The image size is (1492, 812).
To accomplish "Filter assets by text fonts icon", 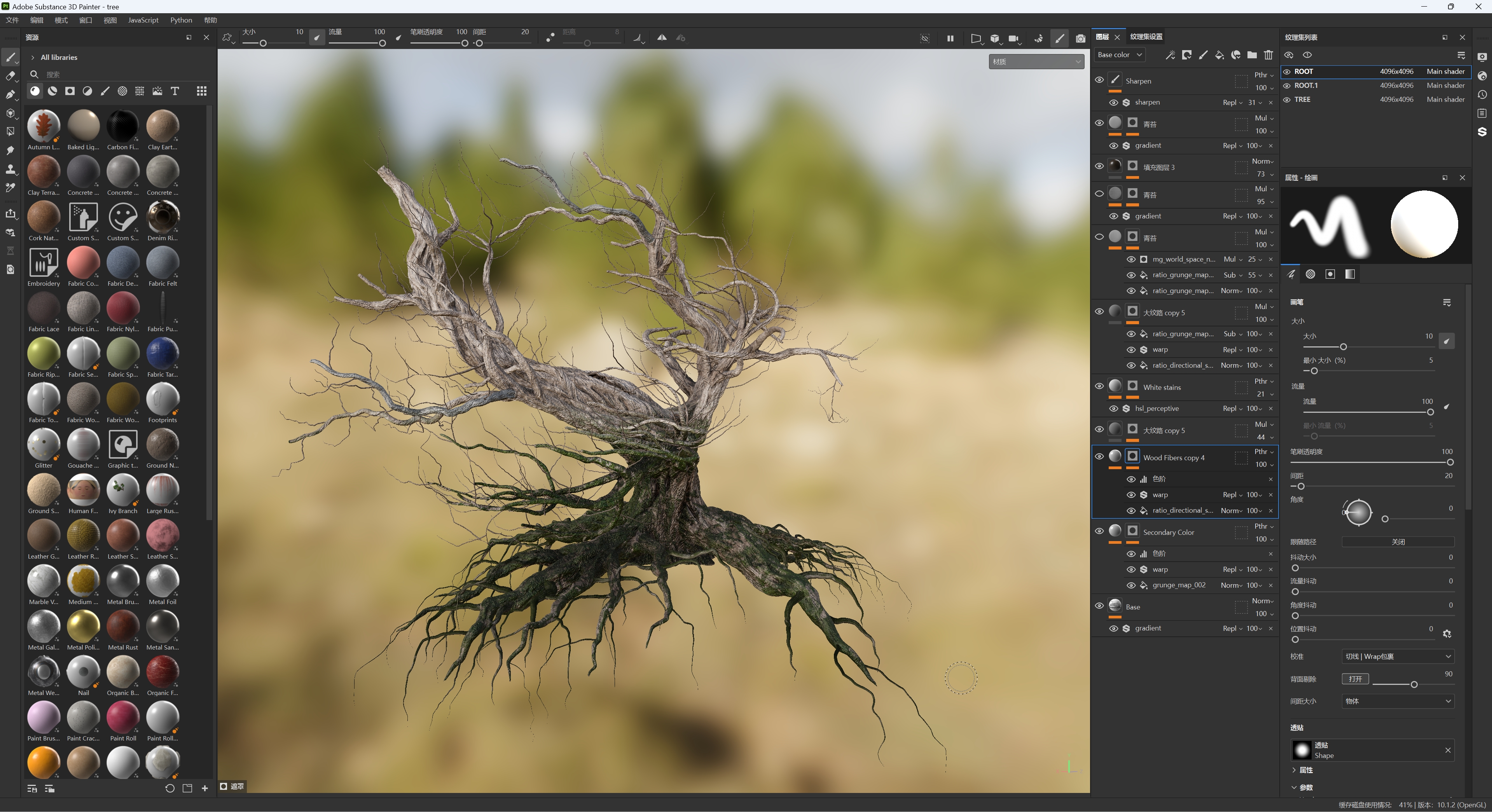I will pos(175,91).
